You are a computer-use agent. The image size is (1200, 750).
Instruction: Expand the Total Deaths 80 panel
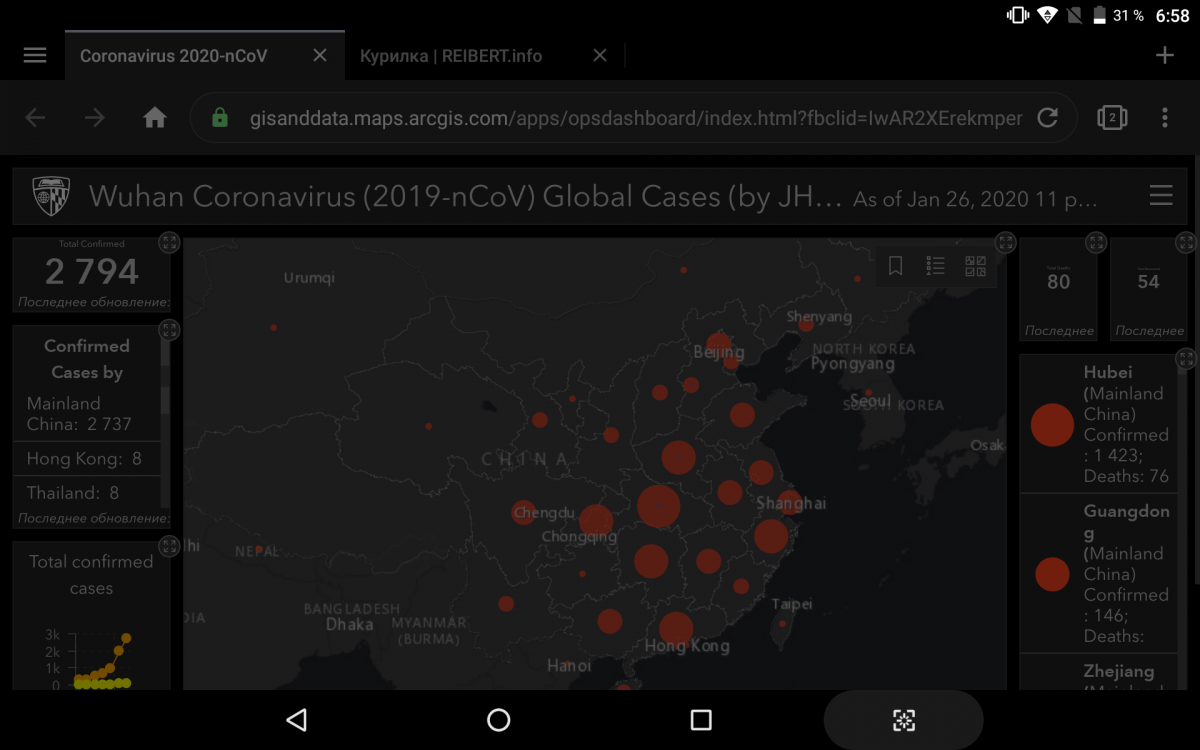[1096, 242]
